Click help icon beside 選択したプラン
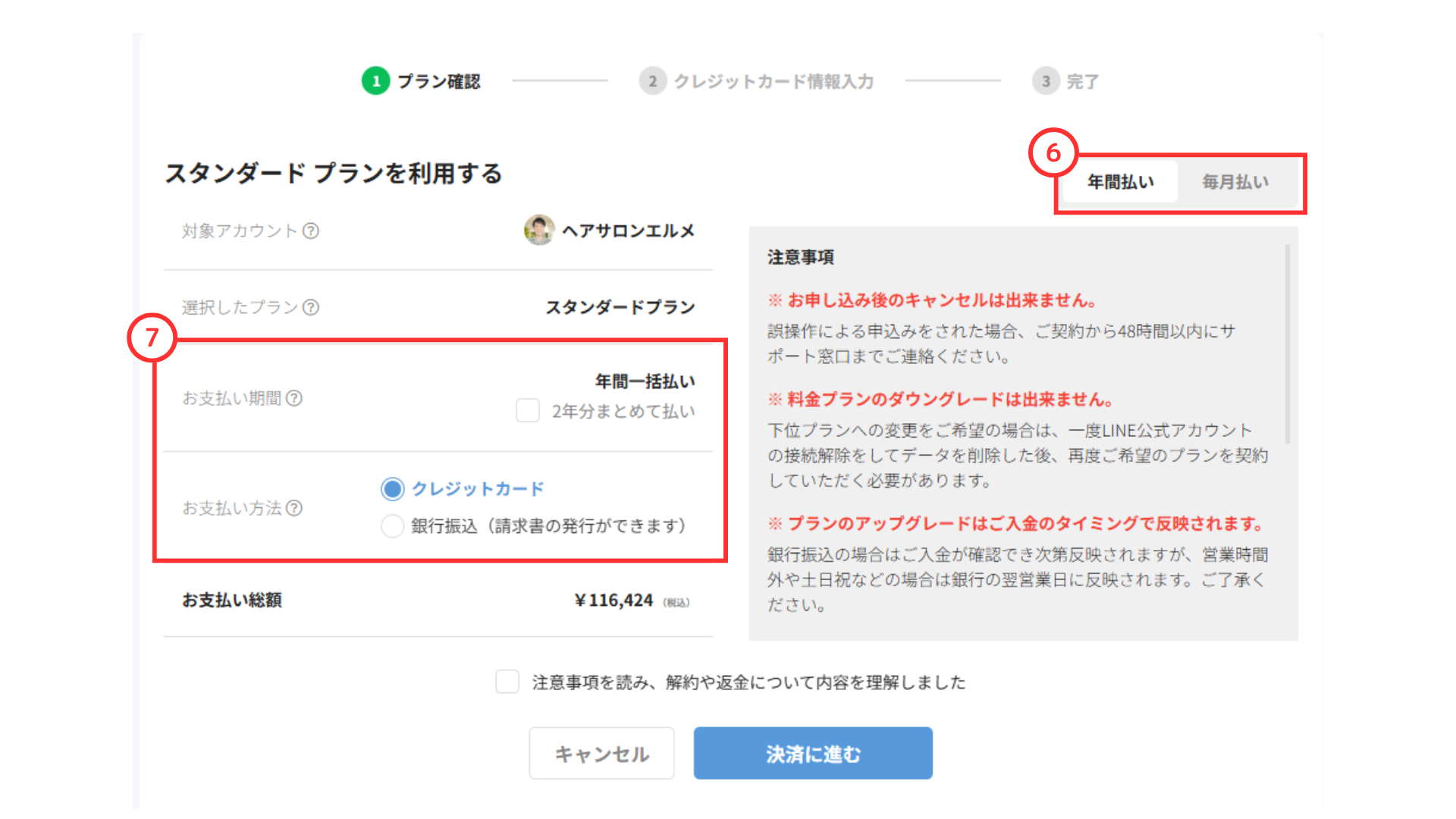This screenshot has width=1456, height=819. point(311,307)
